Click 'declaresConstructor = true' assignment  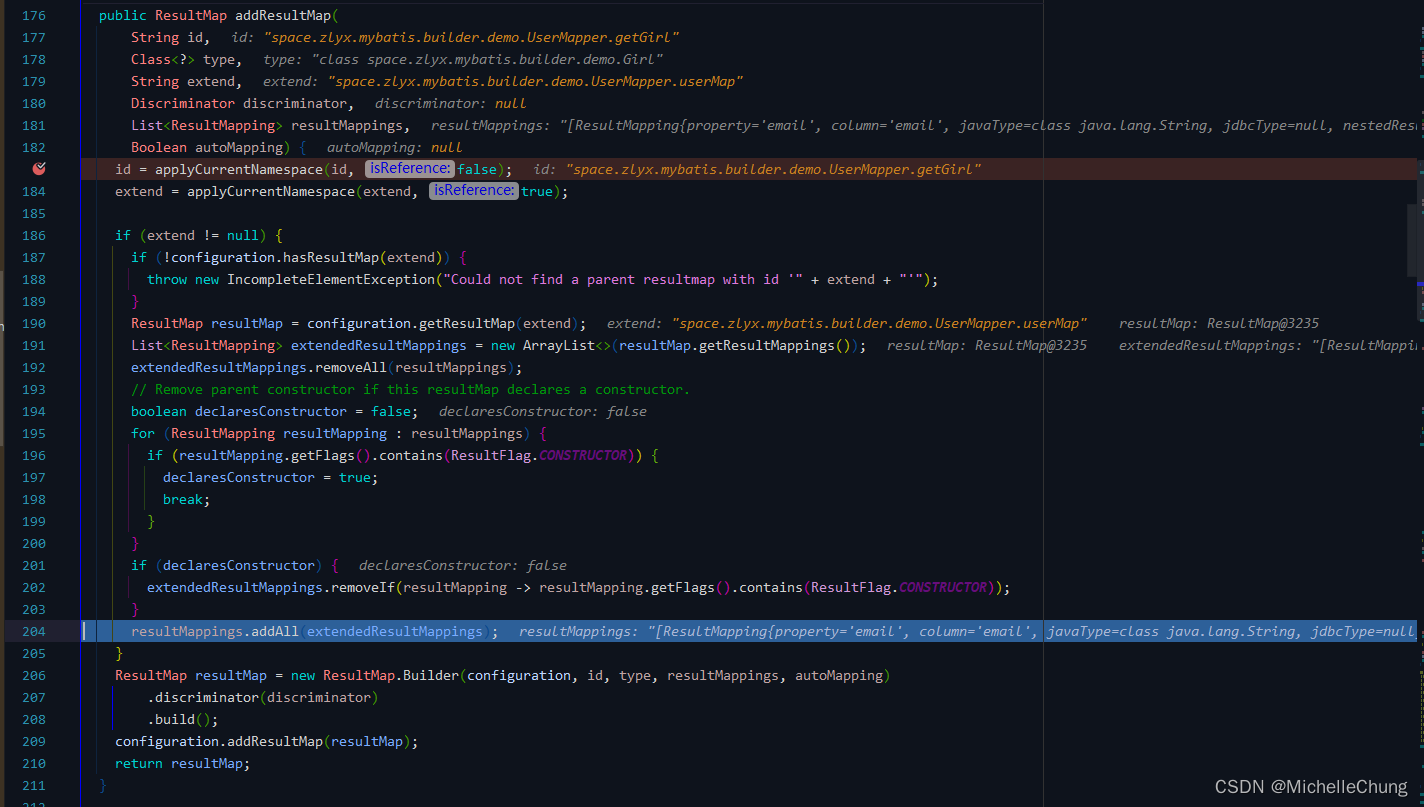pyautogui.click(x=266, y=477)
